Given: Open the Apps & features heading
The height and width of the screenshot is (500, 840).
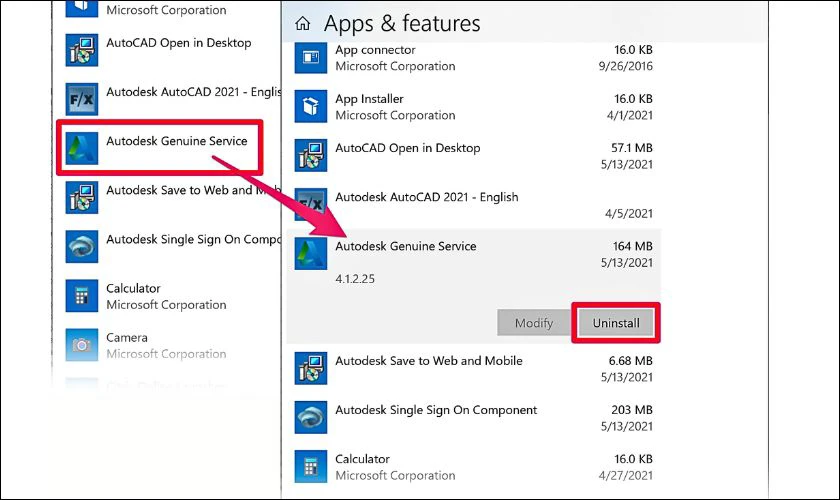Looking at the screenshot, I should (402, 24).
